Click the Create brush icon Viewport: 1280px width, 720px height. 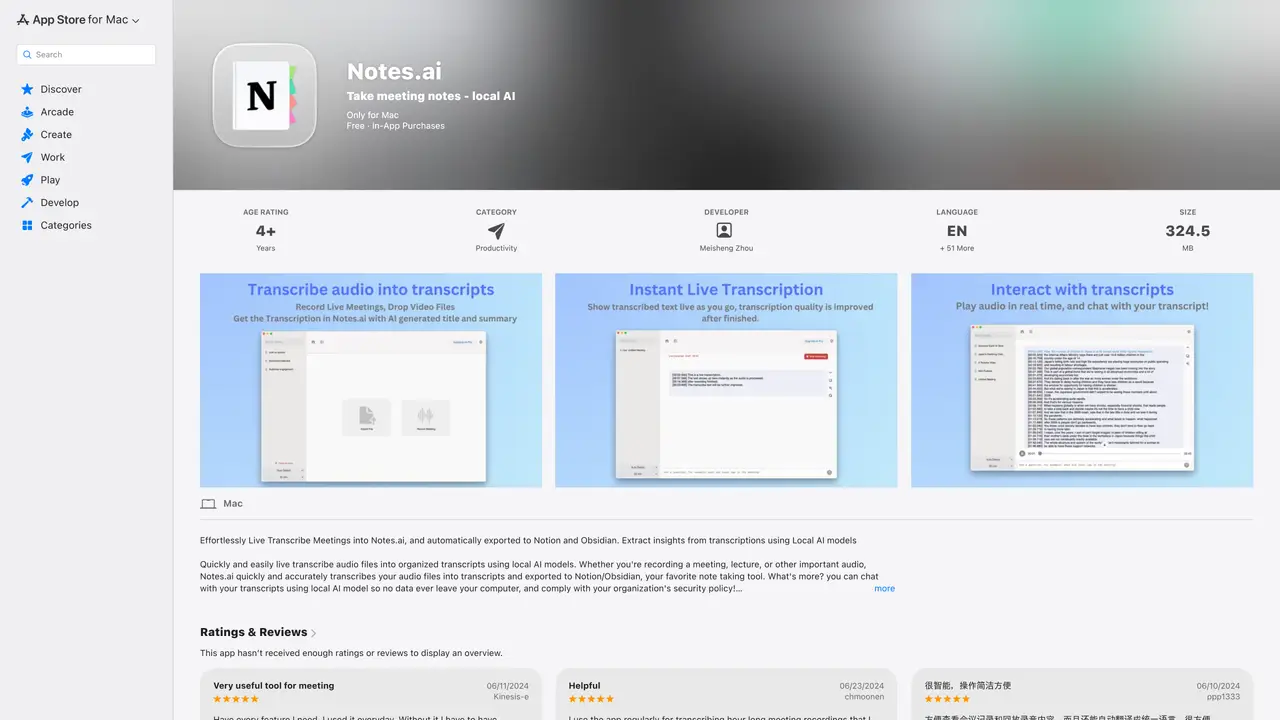27,135
